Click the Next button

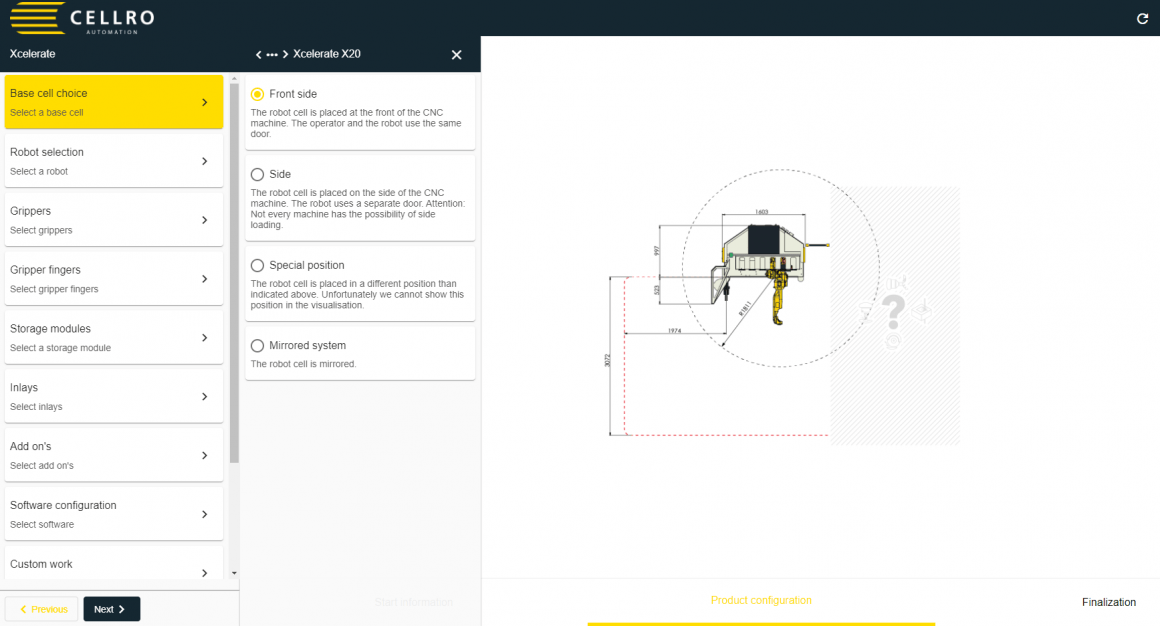[x=112, y=609]
